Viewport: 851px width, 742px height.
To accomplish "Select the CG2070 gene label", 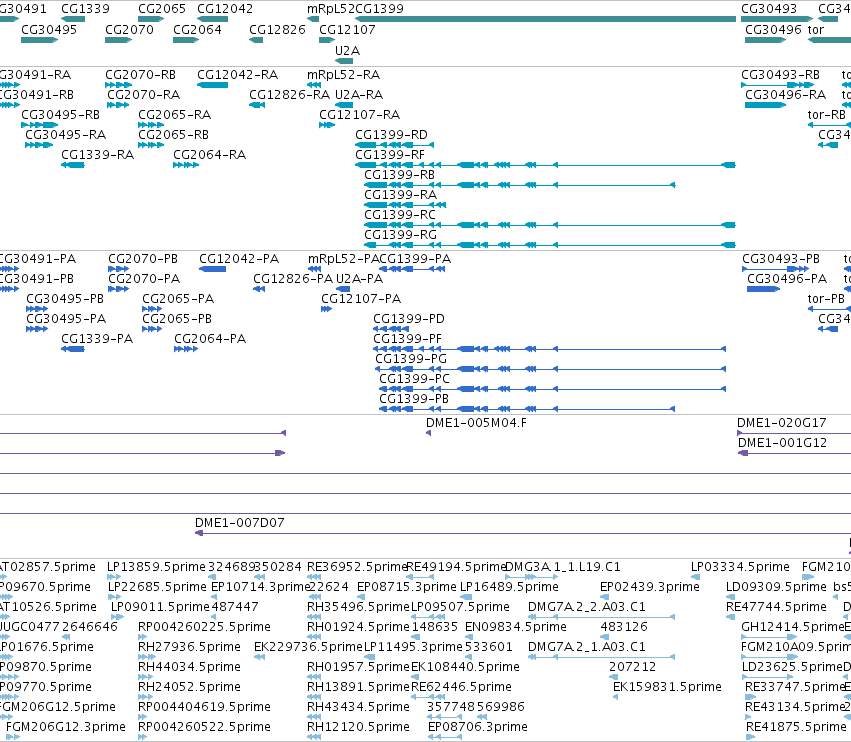I will pos(129,30).
